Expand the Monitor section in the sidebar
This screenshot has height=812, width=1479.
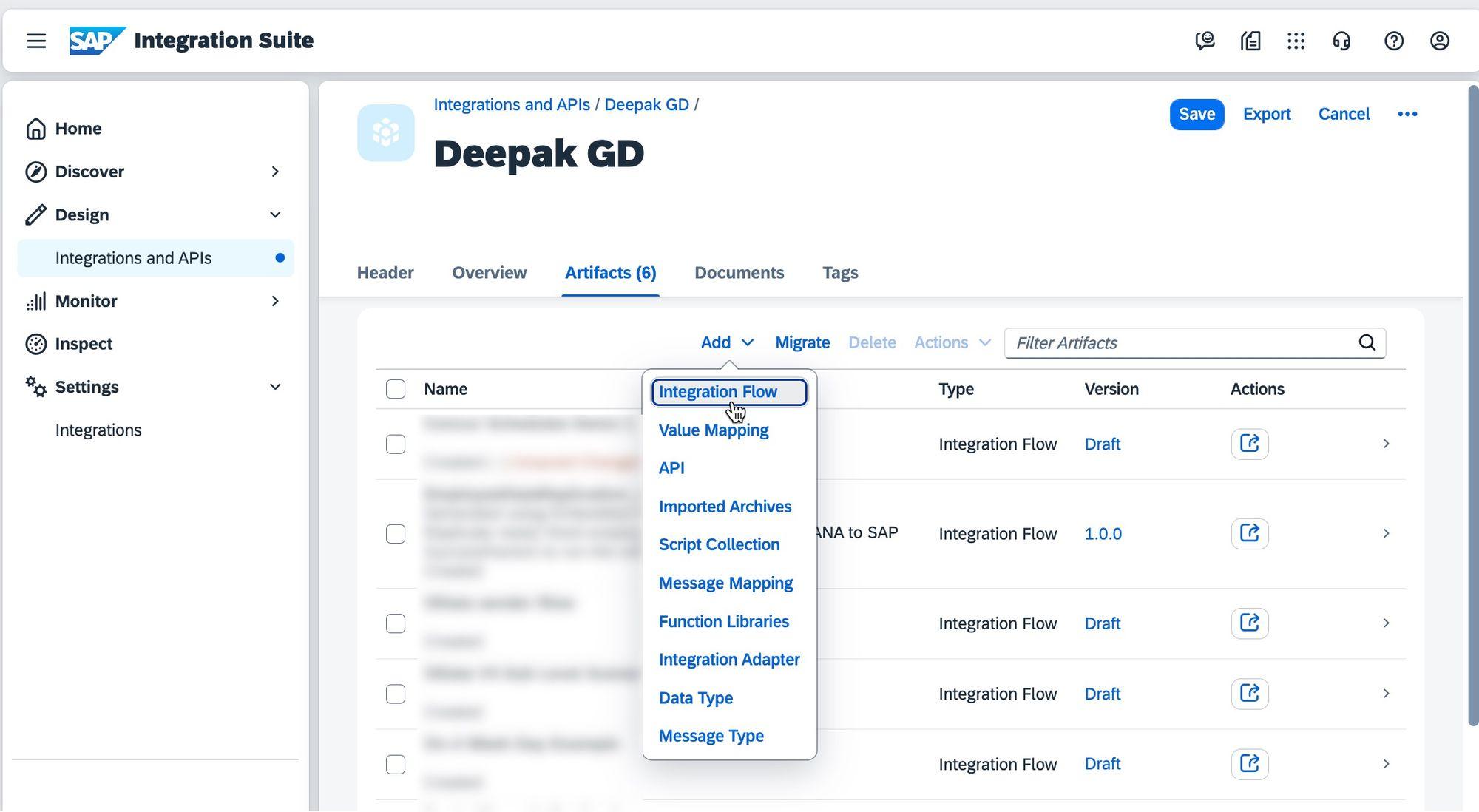[274, 301]
